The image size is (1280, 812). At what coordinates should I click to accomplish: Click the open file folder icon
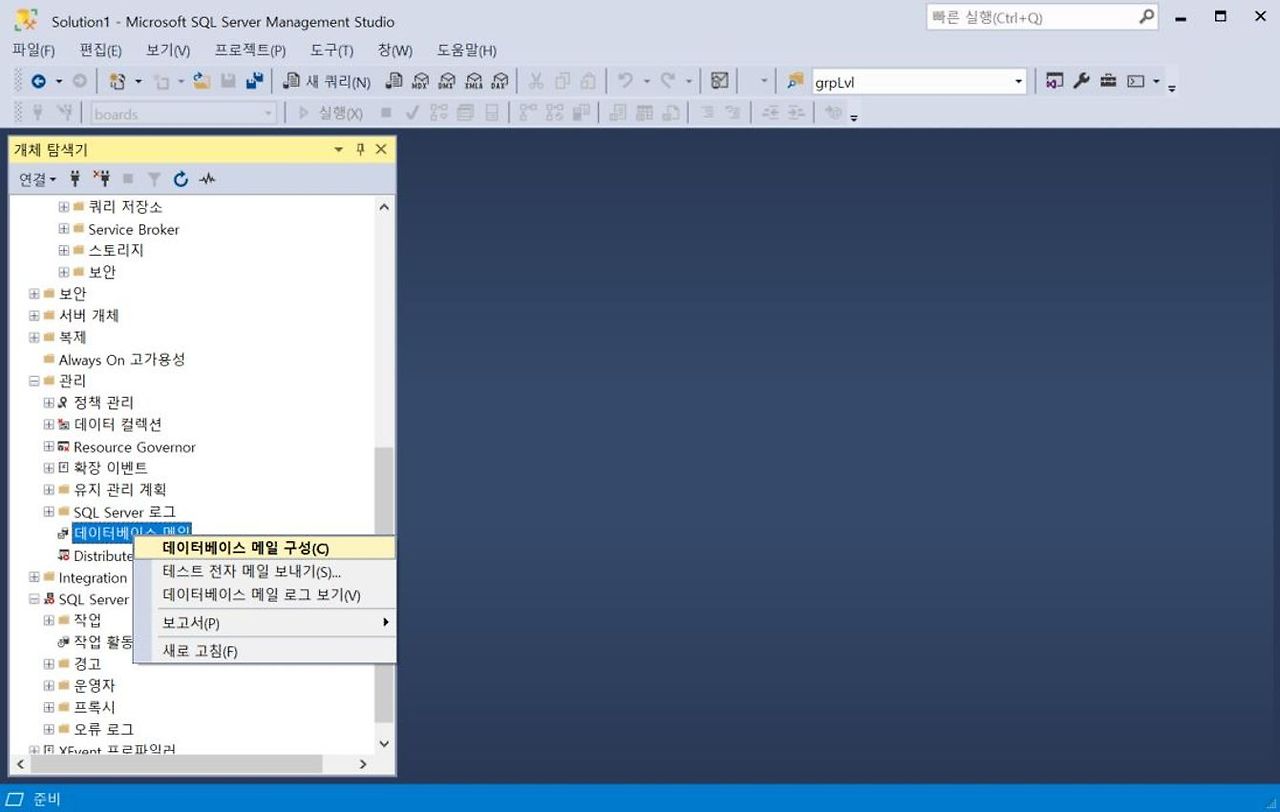click(x=201, y=82)
